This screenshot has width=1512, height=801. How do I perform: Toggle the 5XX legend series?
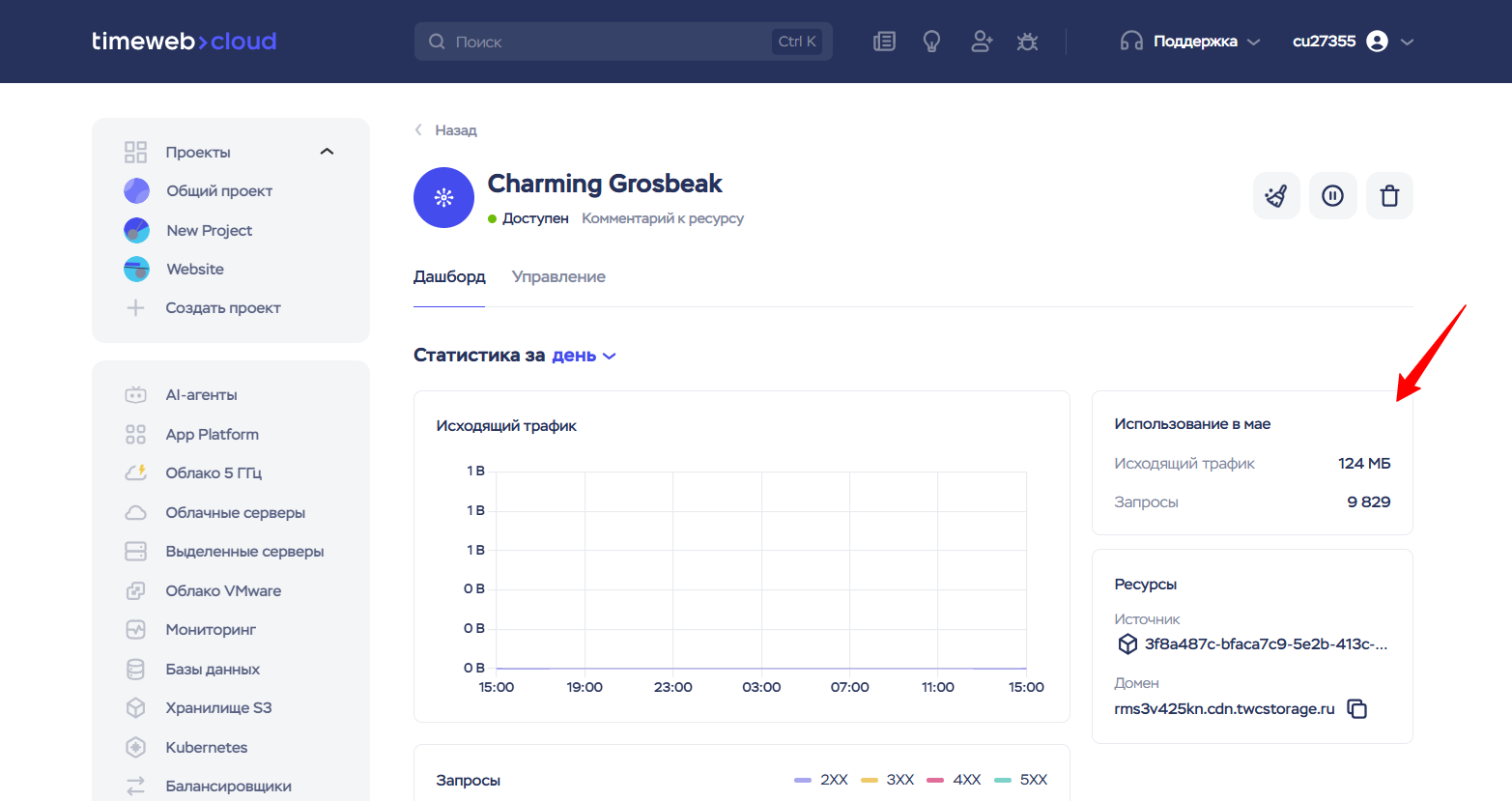click(1021, 780)
